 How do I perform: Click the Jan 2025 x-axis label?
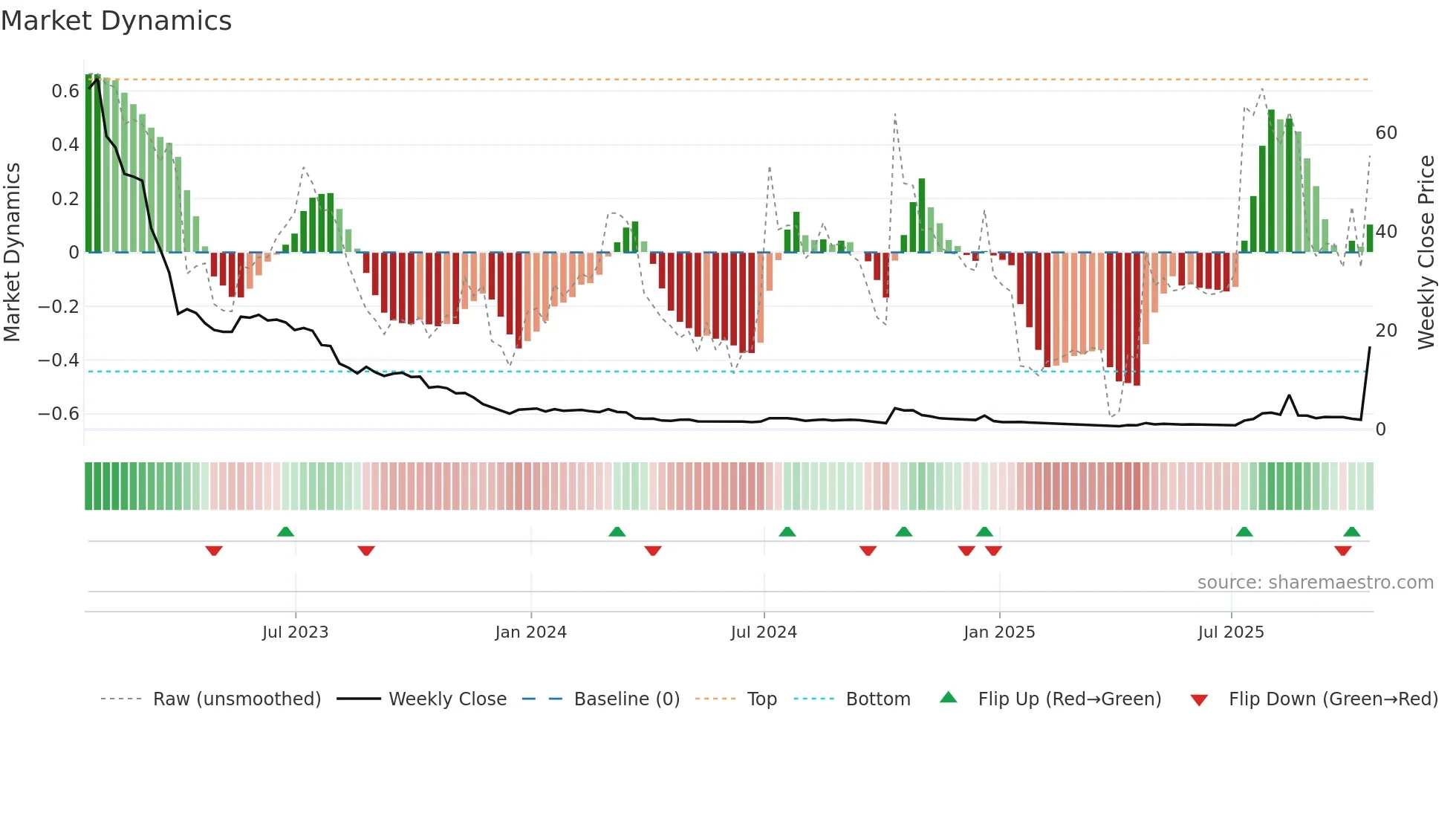[x=999, y=632]
